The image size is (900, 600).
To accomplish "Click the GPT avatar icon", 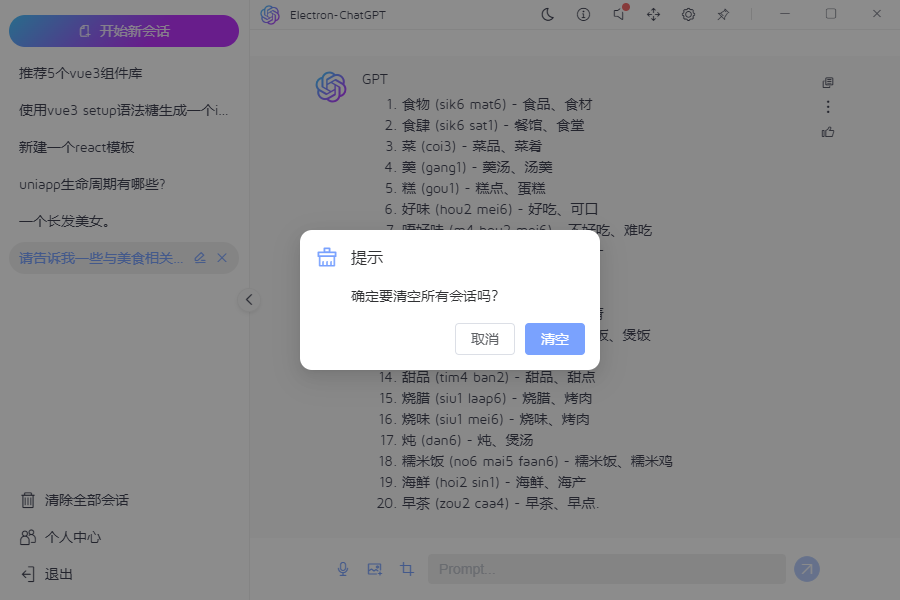I will [x=331, y=87].
